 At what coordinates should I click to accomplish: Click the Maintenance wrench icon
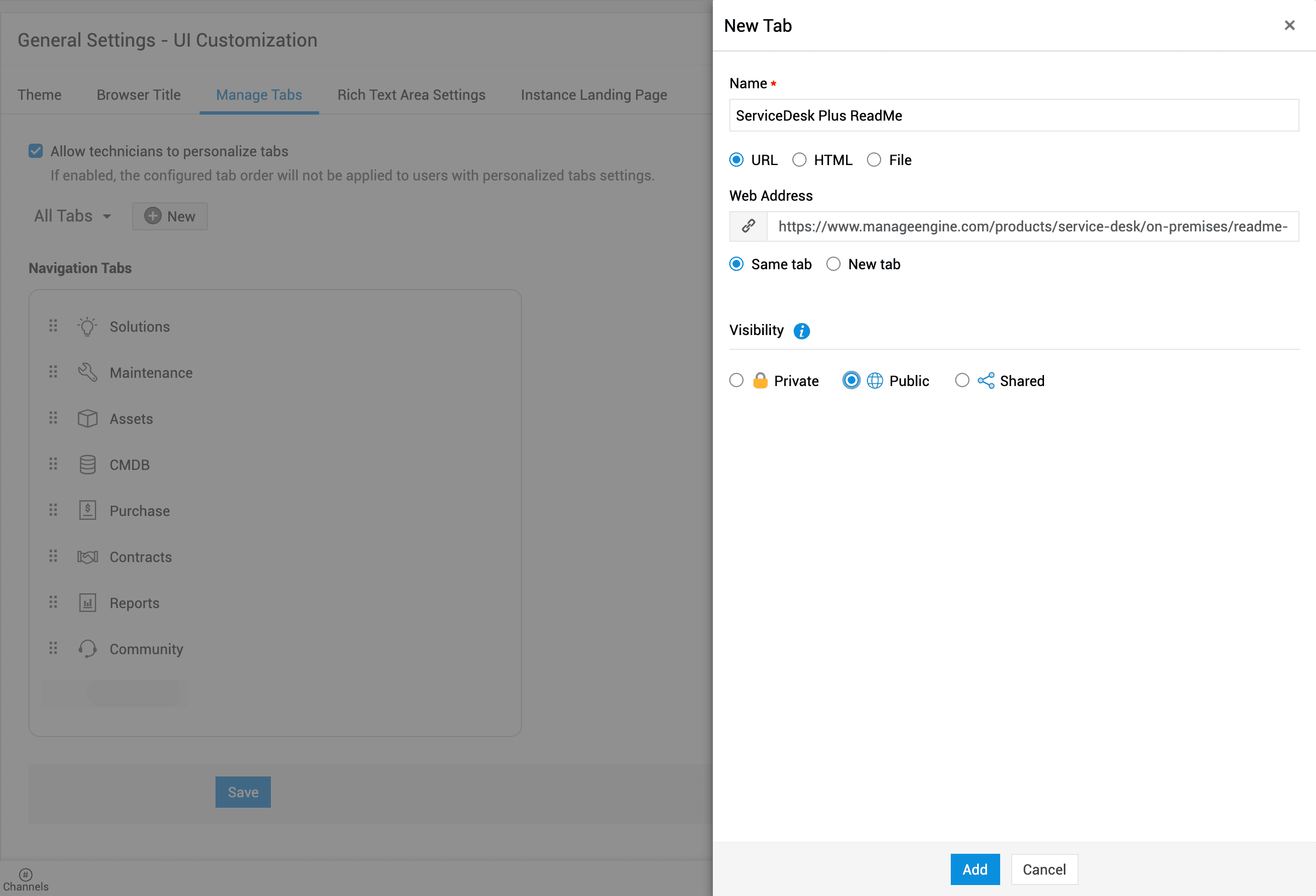click(x=87, y=373)
